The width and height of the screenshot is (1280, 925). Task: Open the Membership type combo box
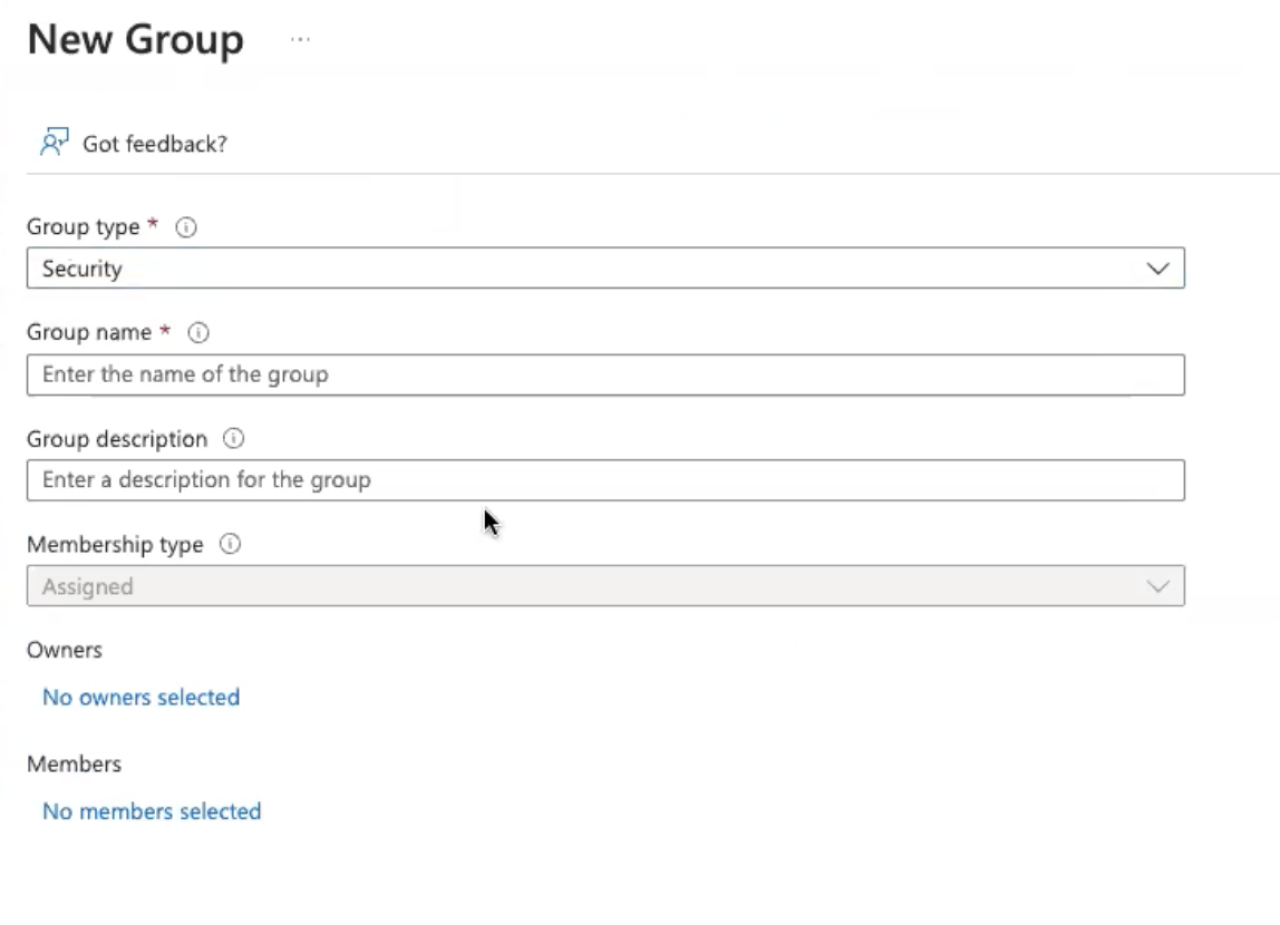pos(605,586)
